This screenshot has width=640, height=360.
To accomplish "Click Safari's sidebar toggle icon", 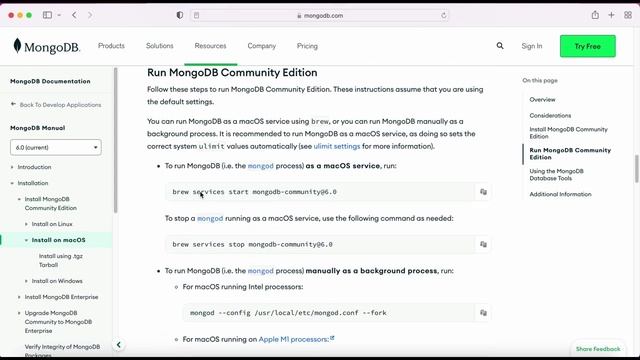I will pos(47,15).
